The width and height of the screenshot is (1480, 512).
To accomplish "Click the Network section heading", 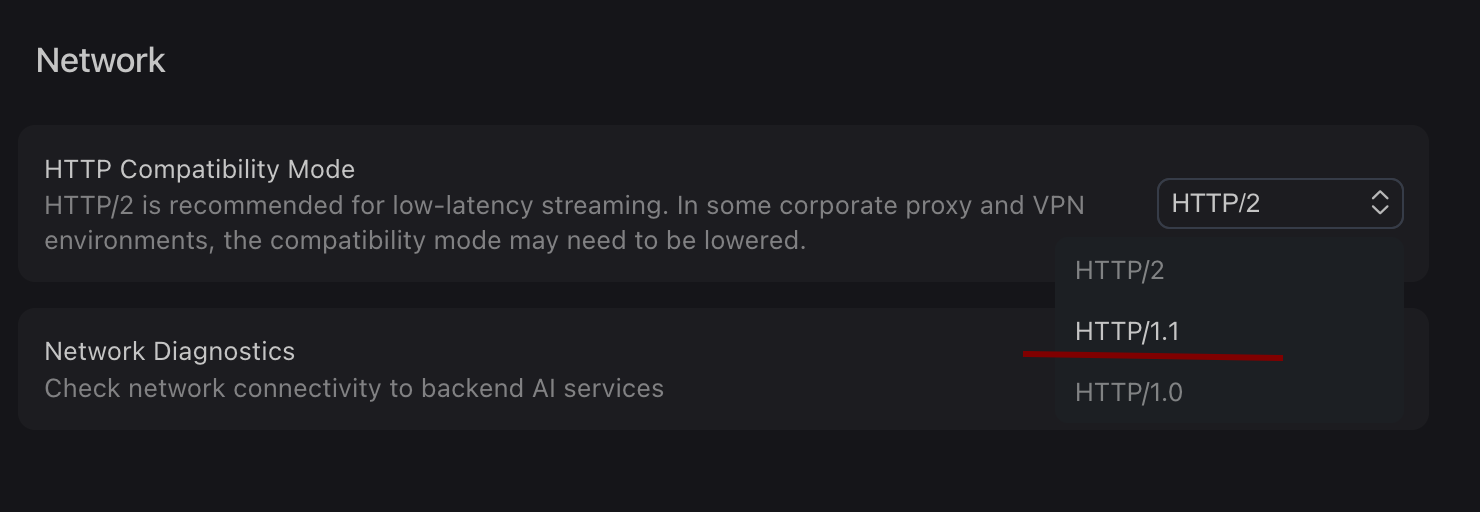I will (x=100, y=61).
